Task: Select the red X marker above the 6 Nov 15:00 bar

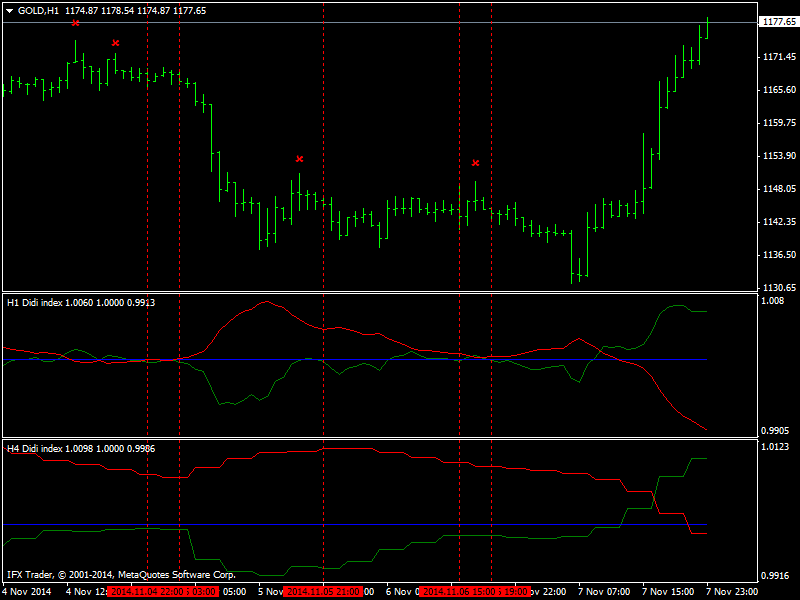Action: [x=476, y=163]
